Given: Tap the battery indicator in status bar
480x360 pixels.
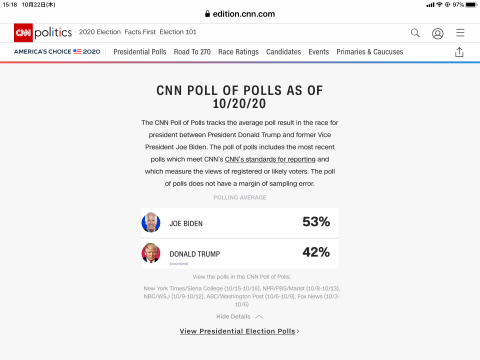Looking at the screenshot, I should pyautogui.click(x=471, y=5).
